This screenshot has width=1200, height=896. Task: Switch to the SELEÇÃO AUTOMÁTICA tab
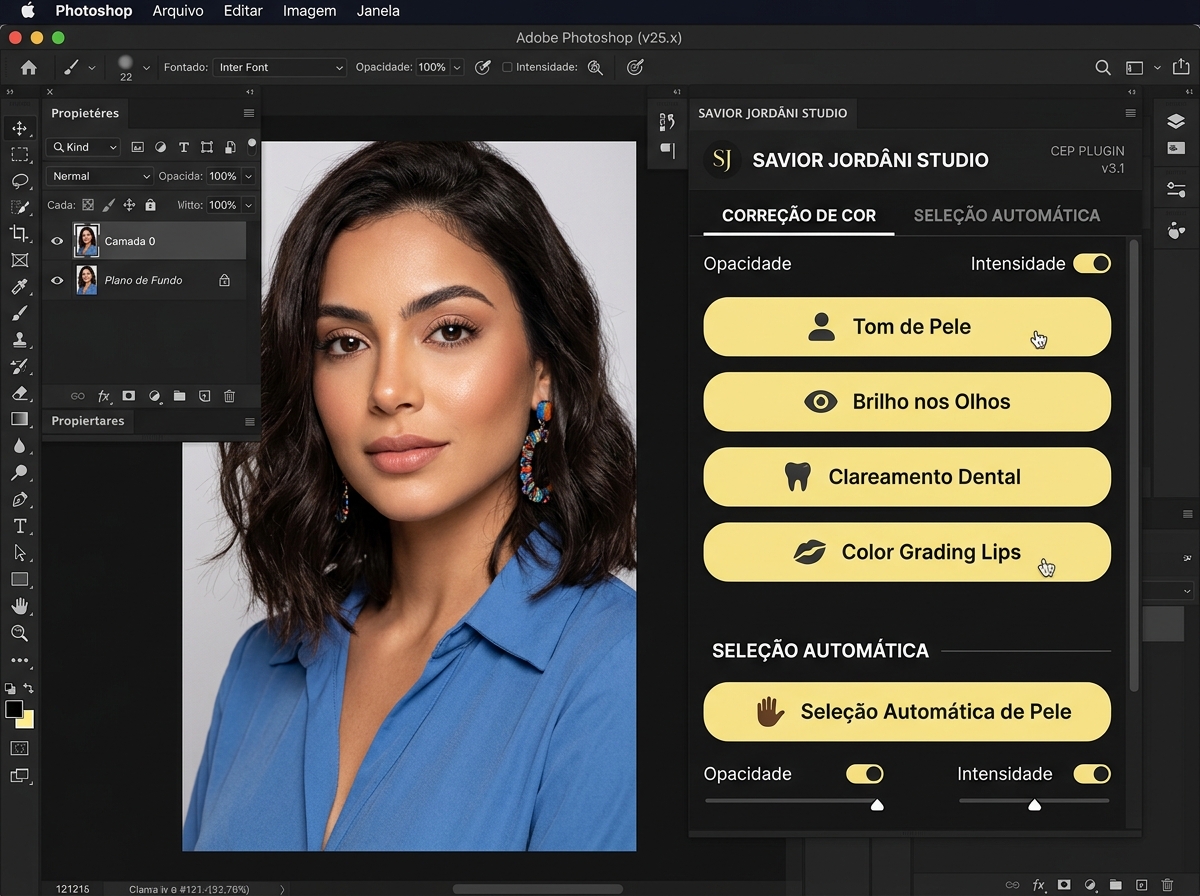click(x=1007, y=216)
